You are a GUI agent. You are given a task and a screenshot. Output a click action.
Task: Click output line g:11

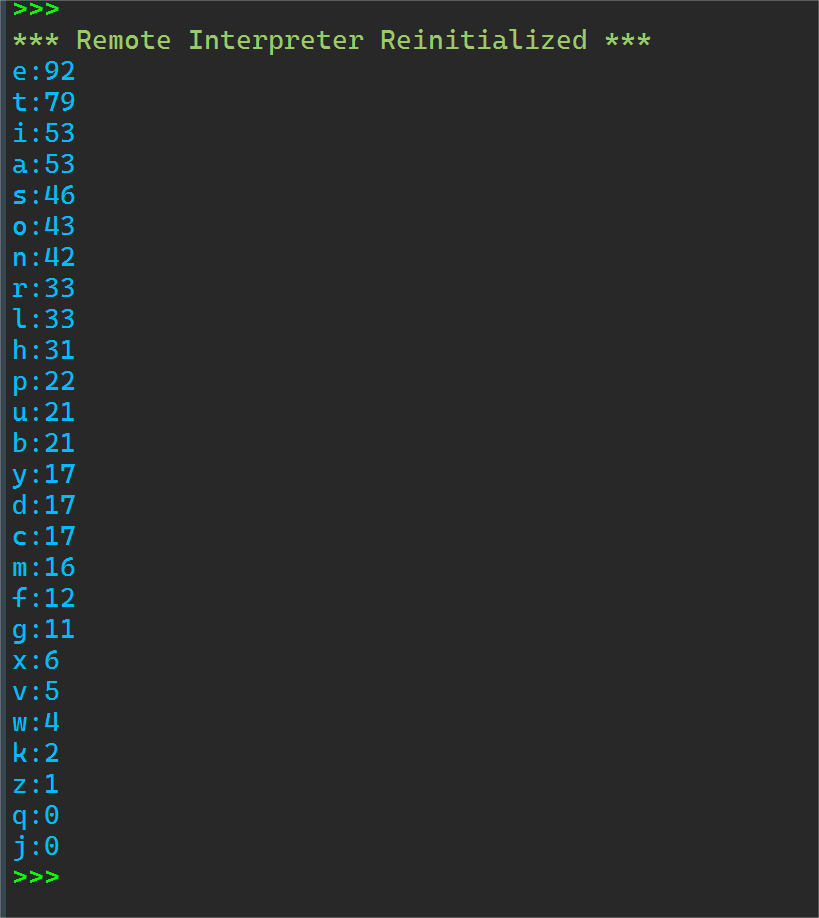point(44,629)
